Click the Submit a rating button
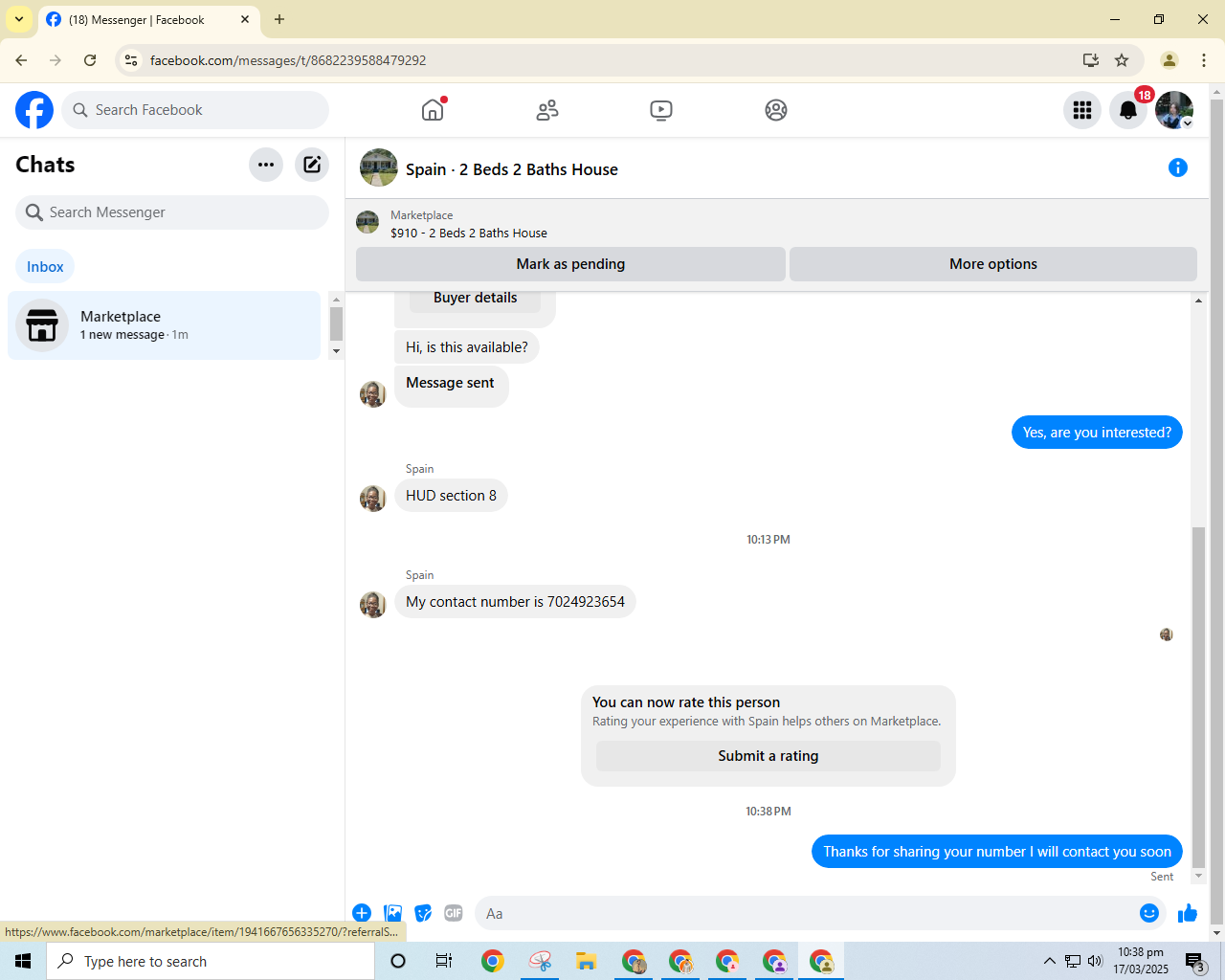 768,756
